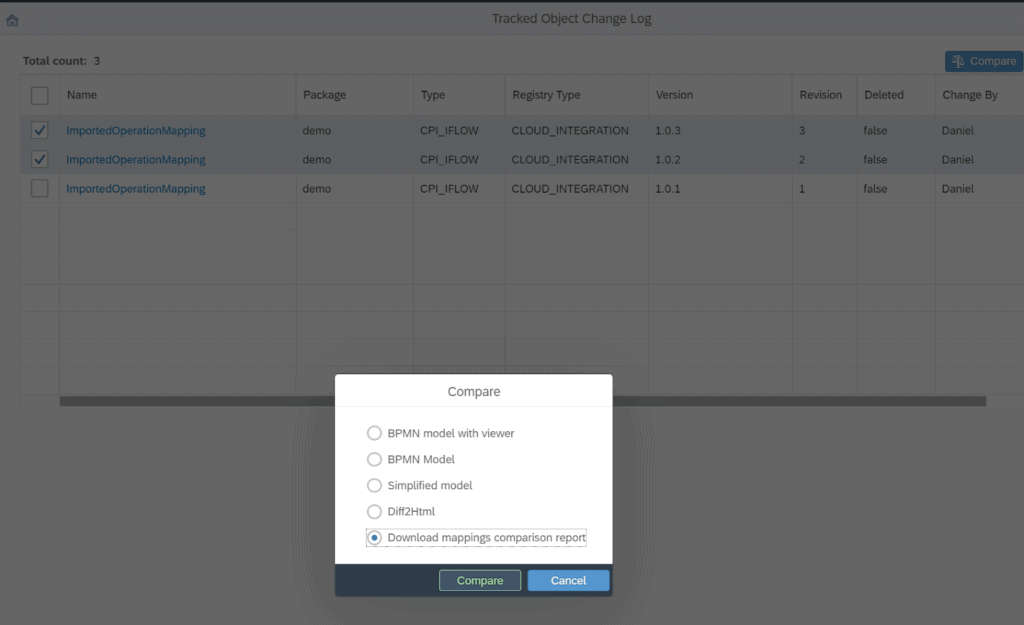Viewport: 1024px width, 625px height.
Task: Click the Tracked Object Change Log title
Action: click(x=571, y=18)
